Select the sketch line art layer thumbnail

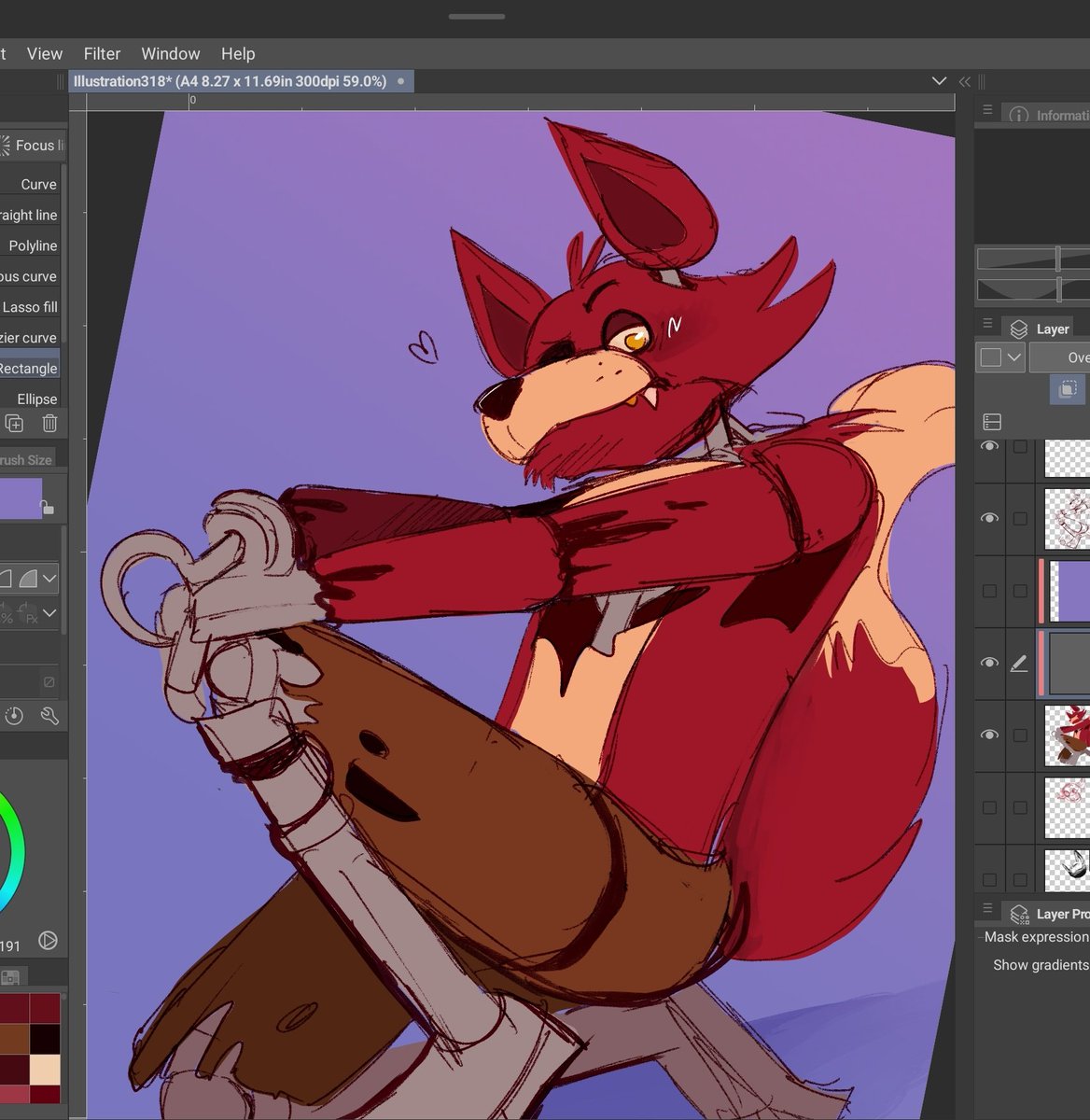click(x=1067, y=518)
